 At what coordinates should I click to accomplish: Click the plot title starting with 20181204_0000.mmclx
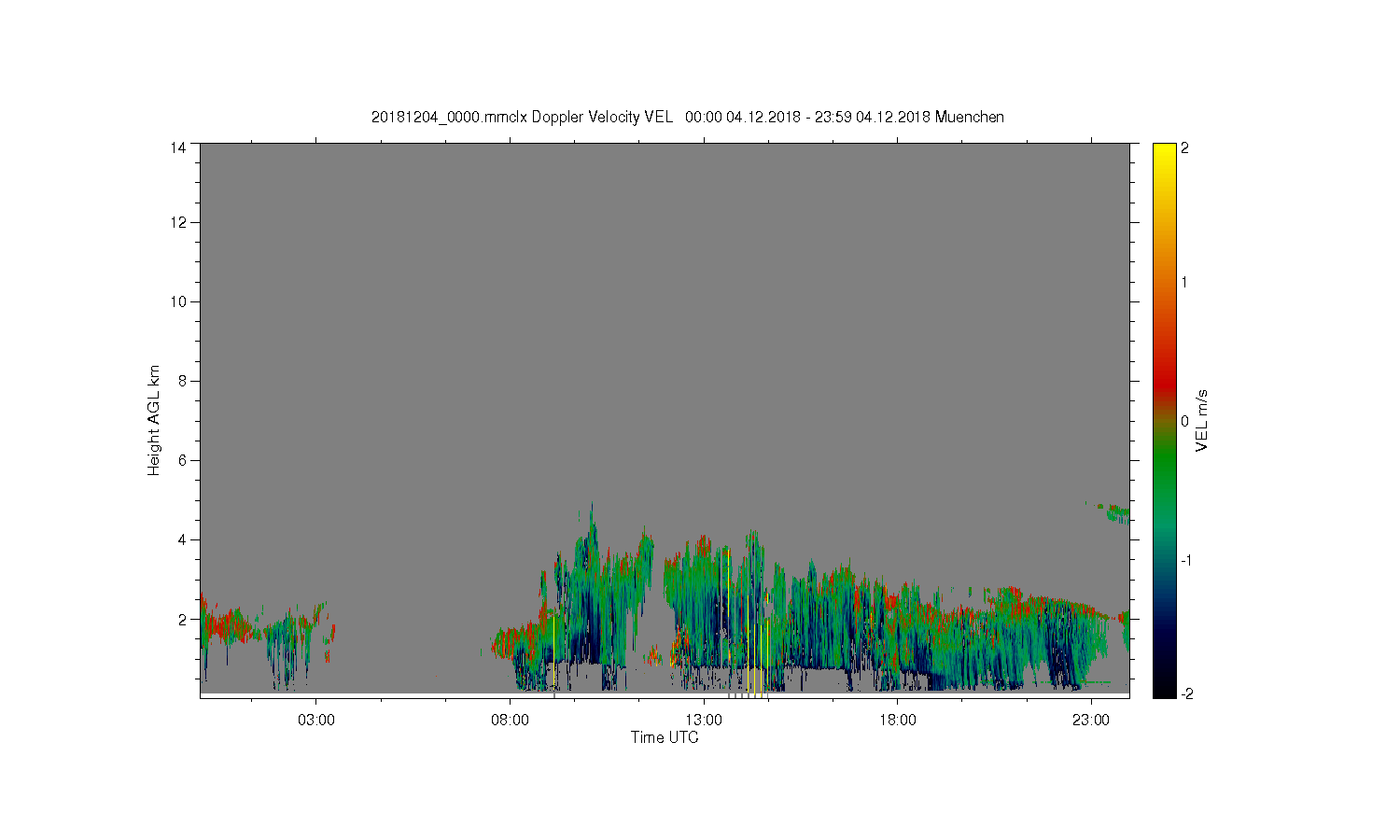pyautogui.click(x=688, y=117)
